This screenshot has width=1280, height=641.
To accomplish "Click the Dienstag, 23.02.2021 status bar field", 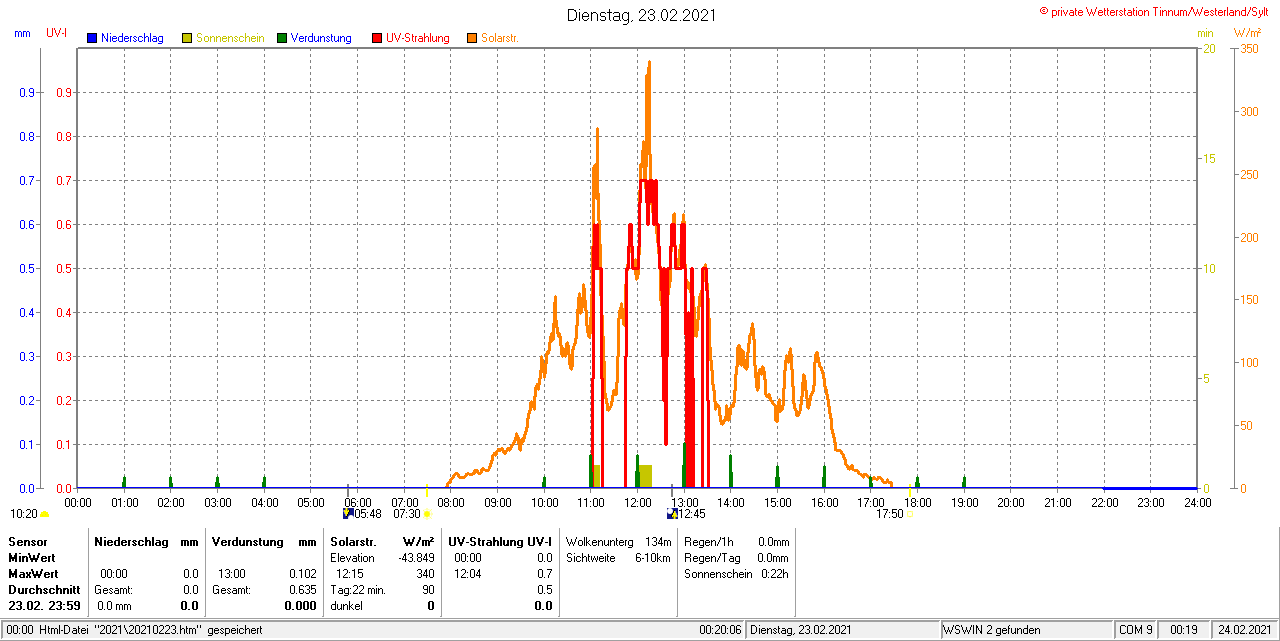I will coord(843,630).
